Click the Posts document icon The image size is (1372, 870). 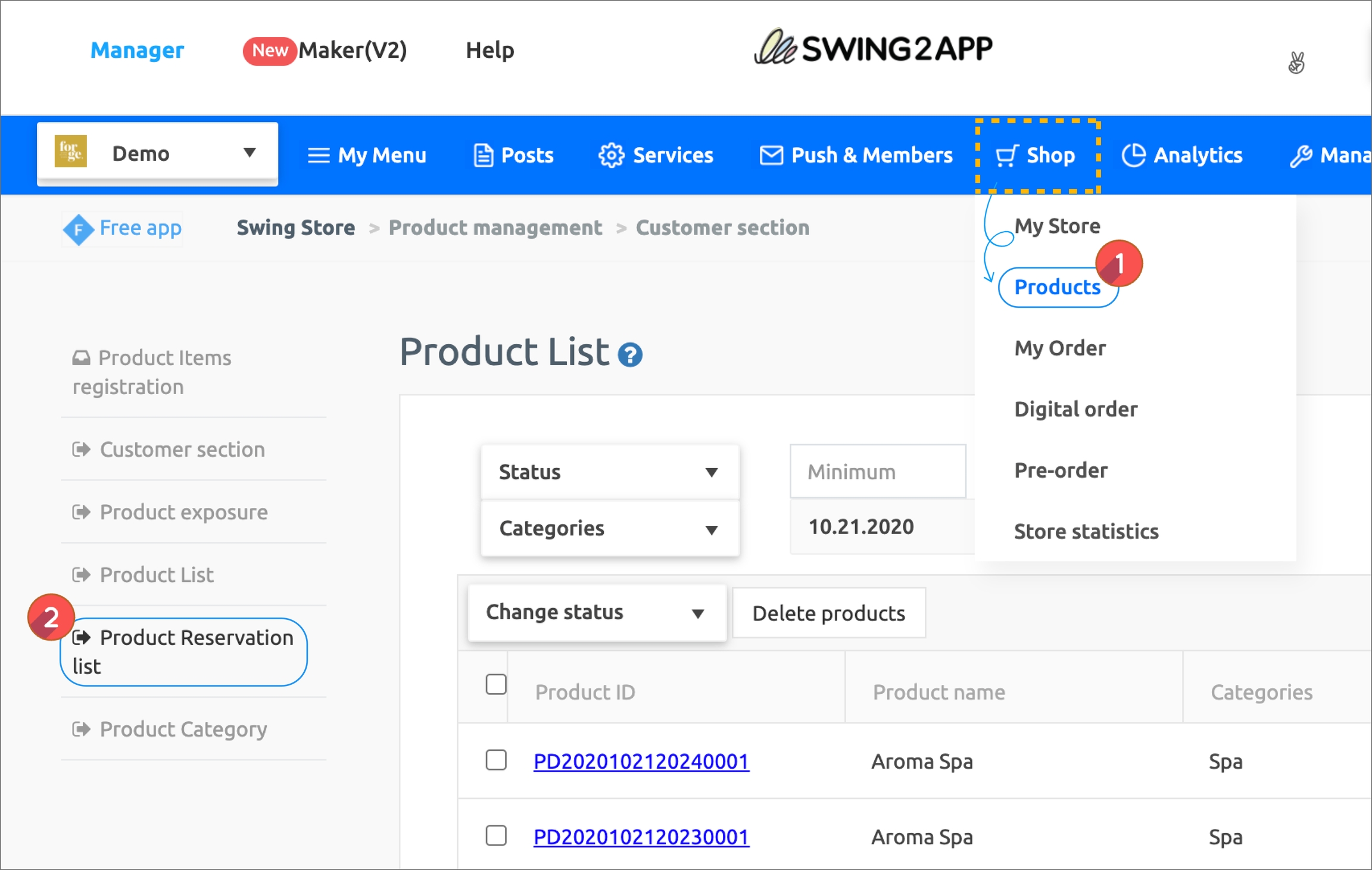coord(483,155)
